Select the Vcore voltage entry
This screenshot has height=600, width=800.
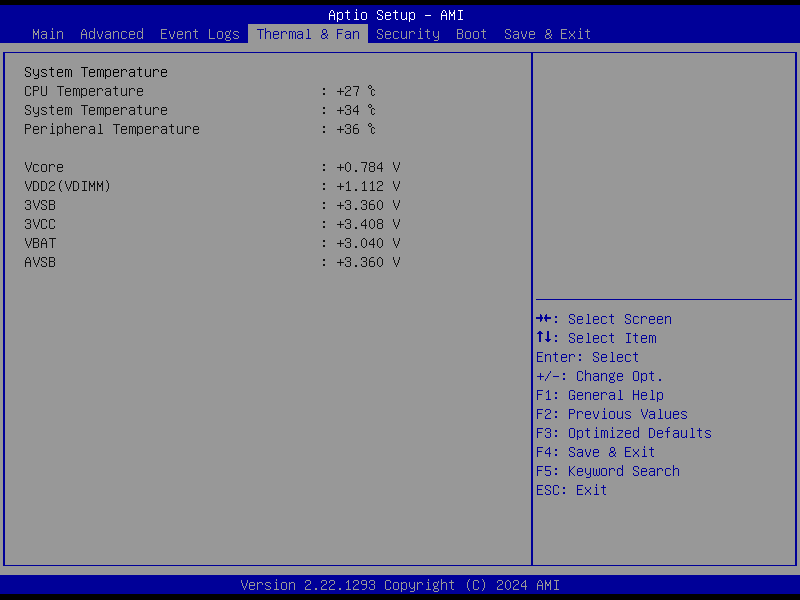[x=44, y=167]
